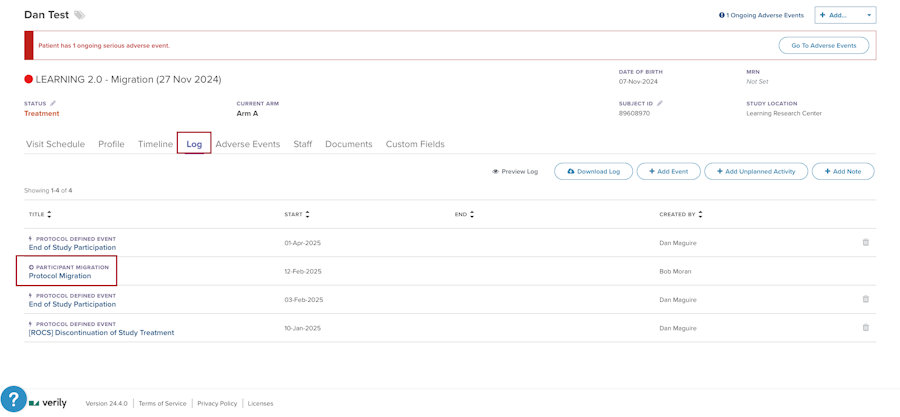
Task: Open End of Study Participation dated 03-Feb-2025
Action: [x=72, y=305]
